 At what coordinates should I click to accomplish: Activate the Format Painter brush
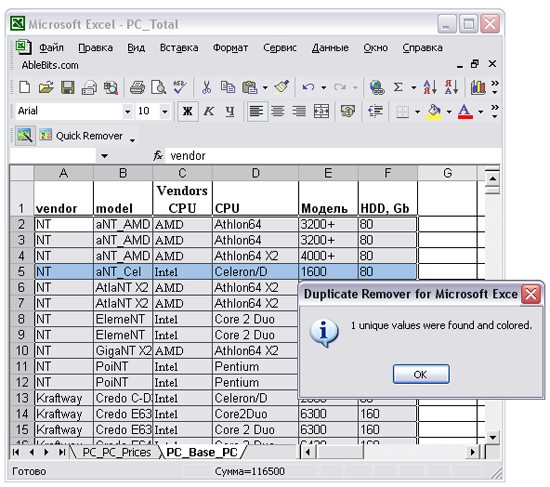[x=281, y=87]
